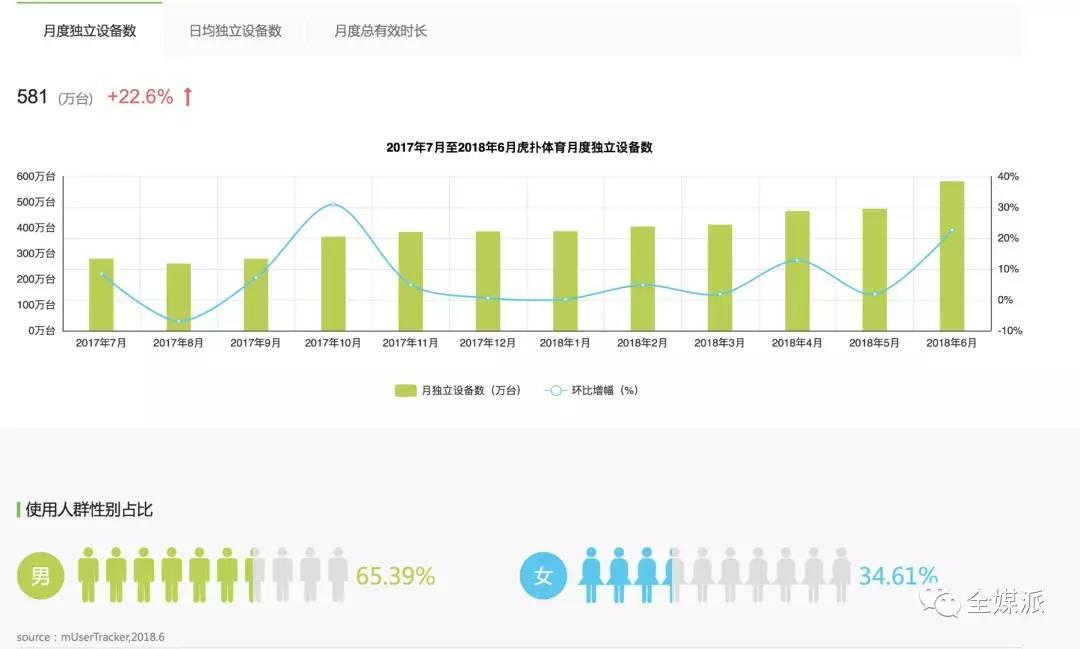Toggle the 月独立设备数 legend series

click(x=457, y=391)
